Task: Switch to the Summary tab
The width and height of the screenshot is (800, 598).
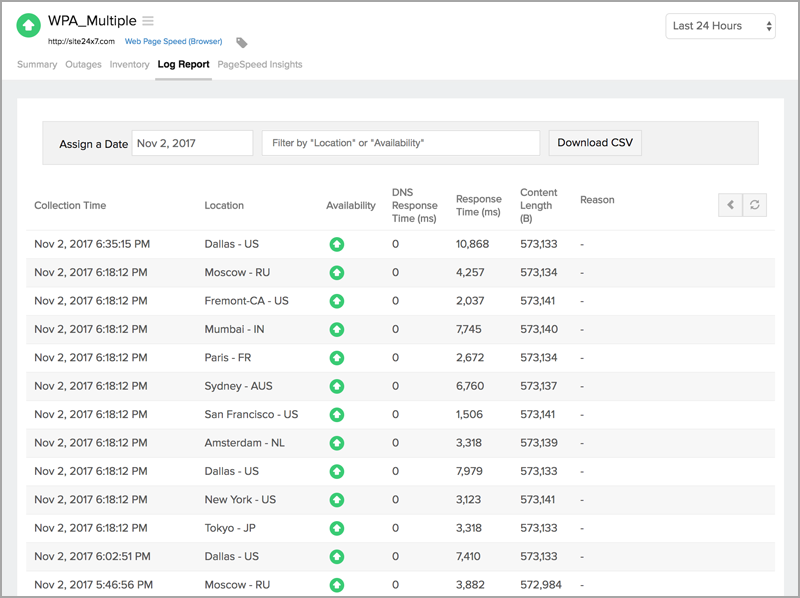Action: pyautogui.click(x=37, y=65)
